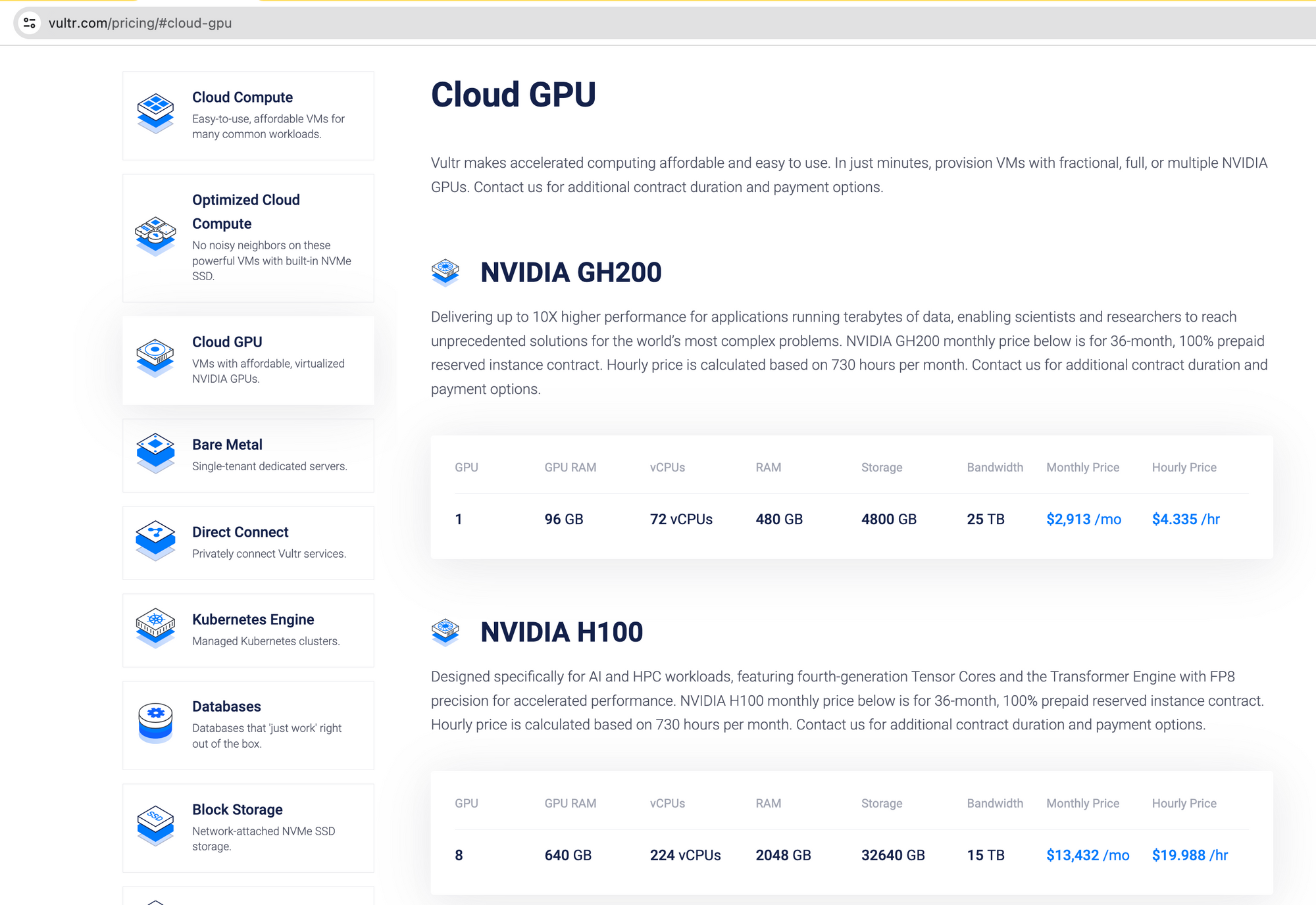The height and width of the screenshot is (905, 1316).
Task: Click the Cloud GPU sidebar icon
Action: [155, 357]
